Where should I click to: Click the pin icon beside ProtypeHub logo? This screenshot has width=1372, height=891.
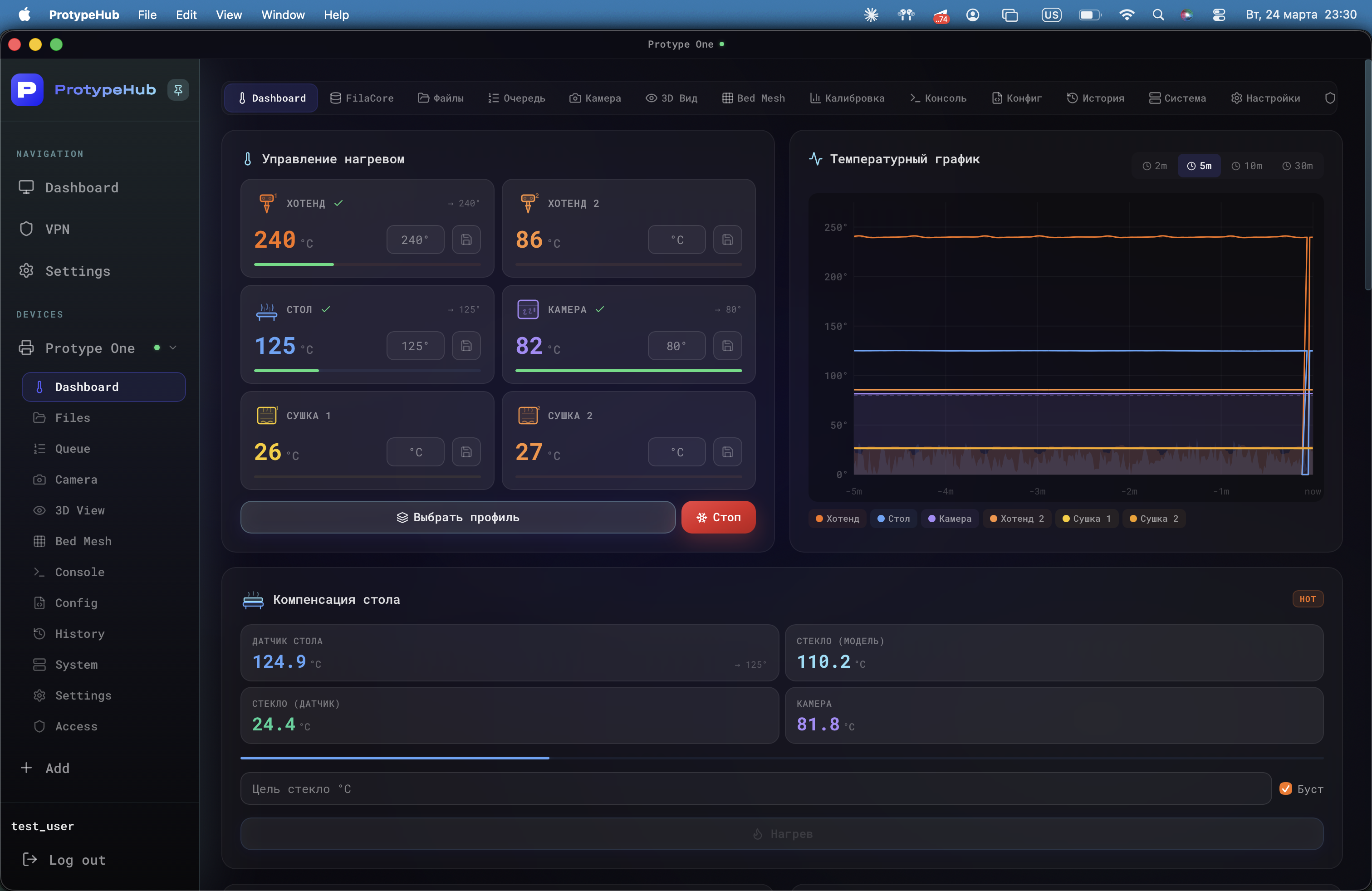tap(178, 90)
